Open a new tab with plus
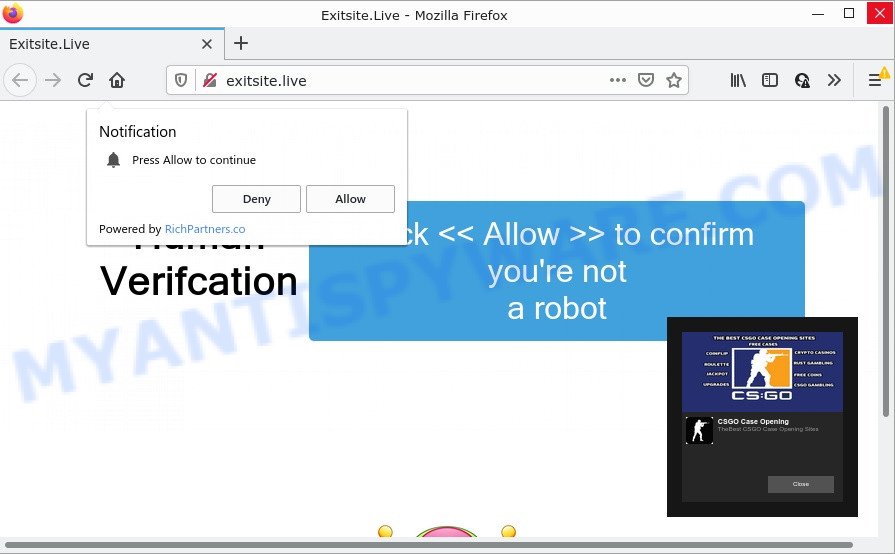 click(x=241, y=43)
